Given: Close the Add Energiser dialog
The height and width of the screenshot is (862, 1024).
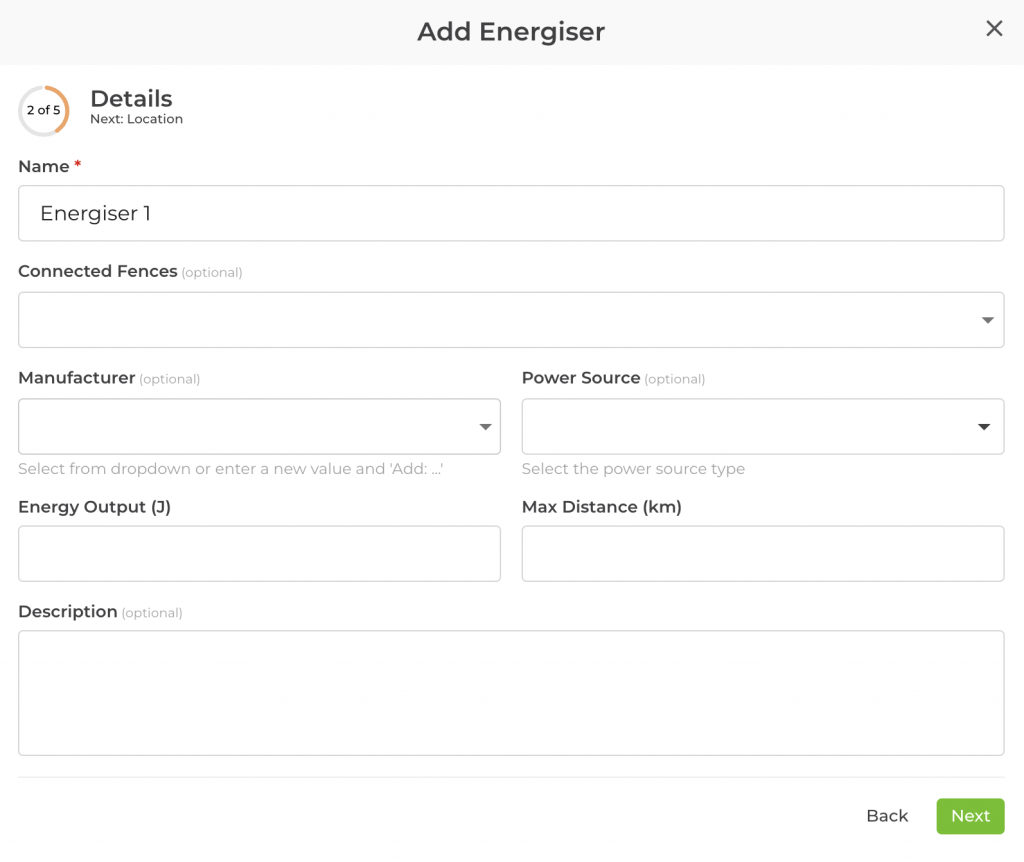Looking at the screenshot, I should 994,29.
